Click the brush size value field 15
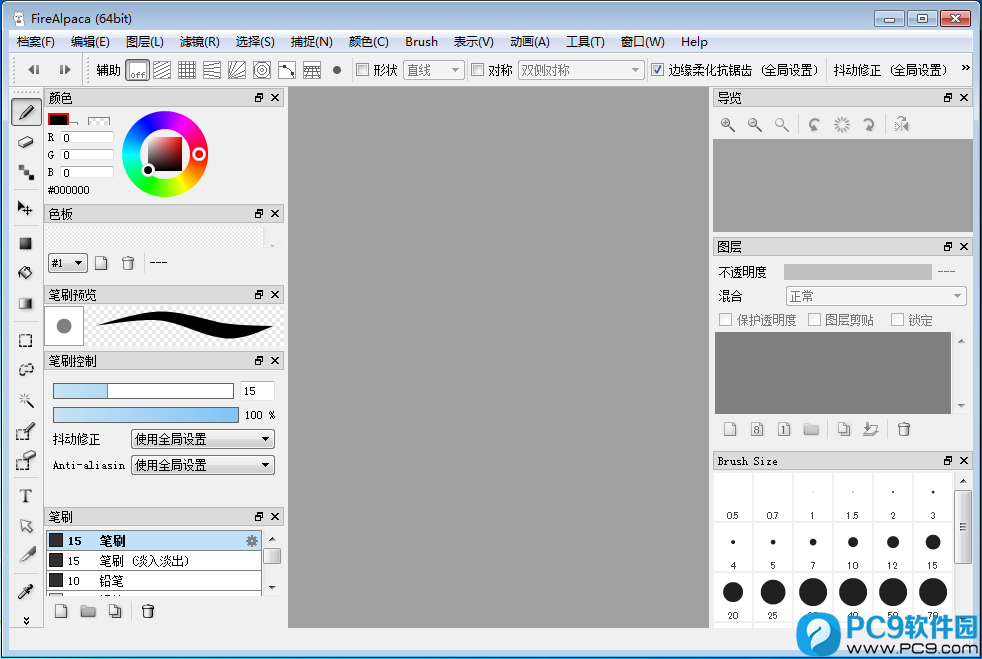982x659 pixels. pyautogui.click(x=257, y=391)
